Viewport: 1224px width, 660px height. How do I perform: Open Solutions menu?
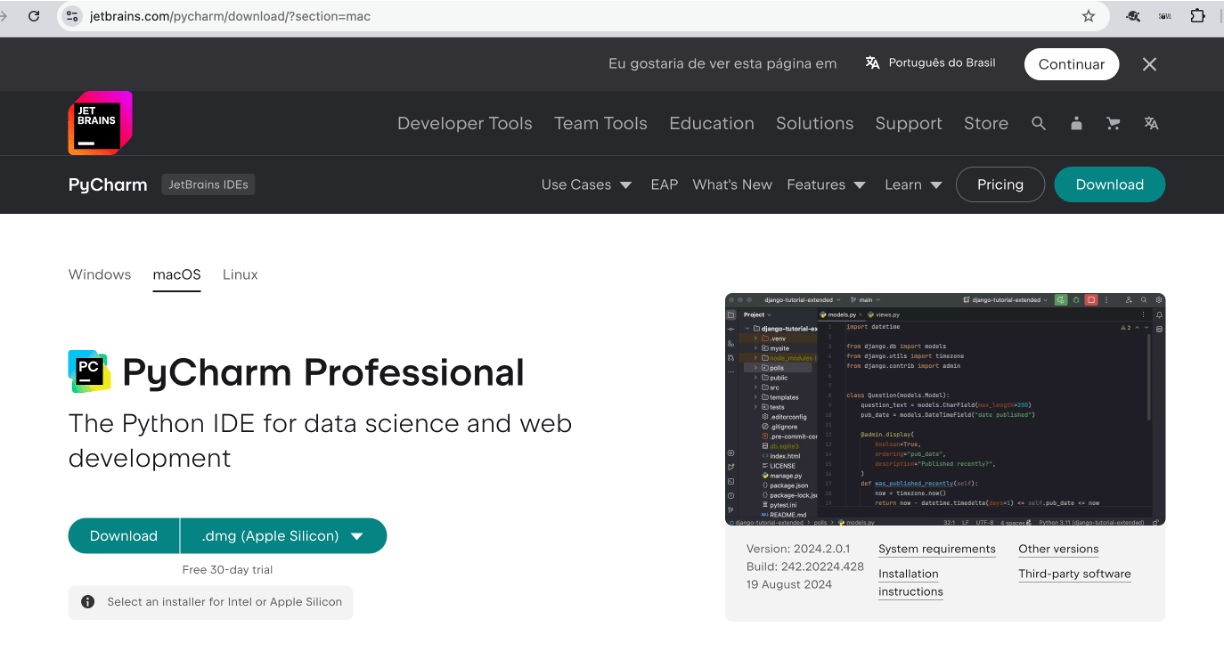click(815, 123)
